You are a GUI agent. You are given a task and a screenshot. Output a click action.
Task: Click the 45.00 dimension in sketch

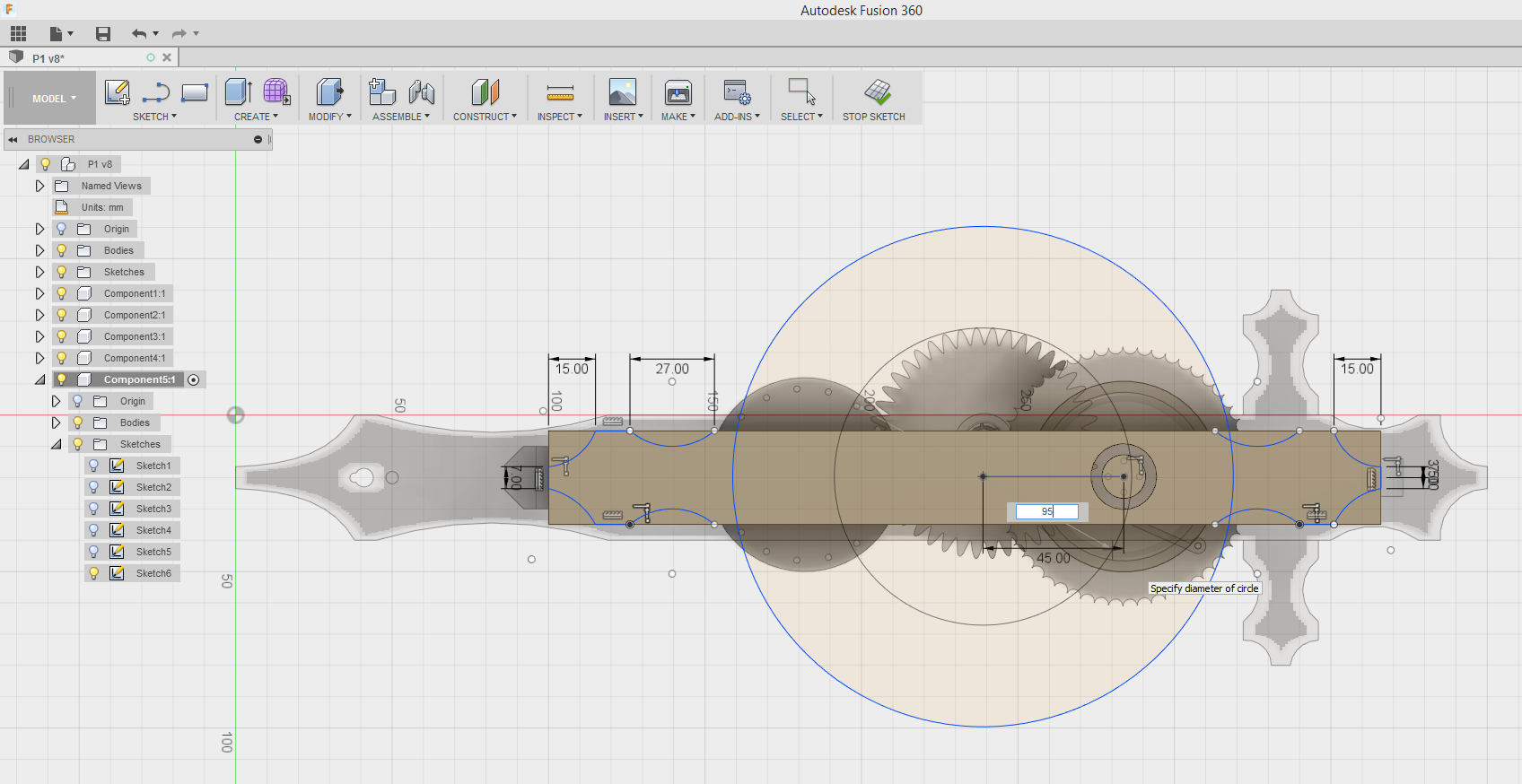[x=1054, y=558]
